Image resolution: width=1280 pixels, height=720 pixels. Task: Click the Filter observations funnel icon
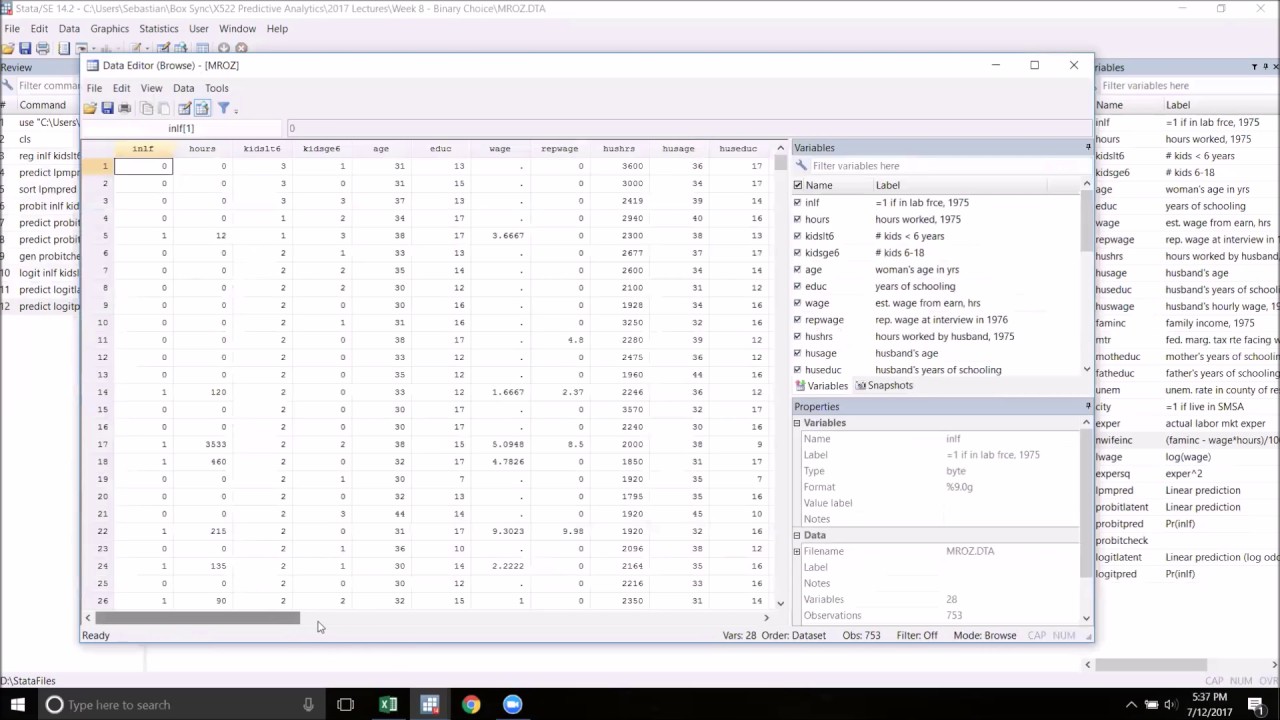[224, 108]
